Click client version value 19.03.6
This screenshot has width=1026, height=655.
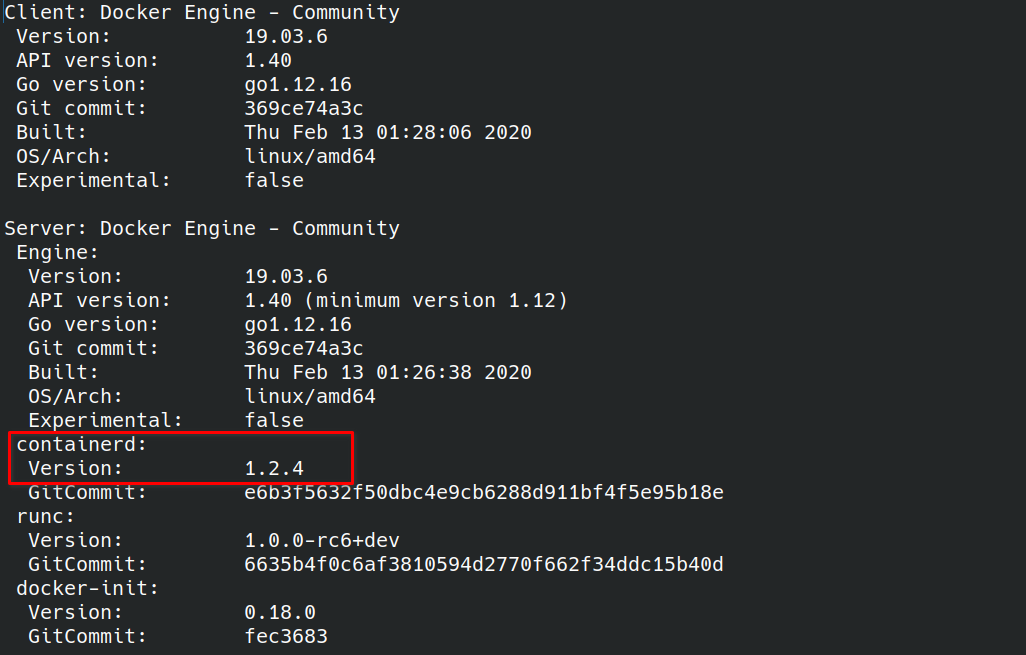tap(286, 37)
